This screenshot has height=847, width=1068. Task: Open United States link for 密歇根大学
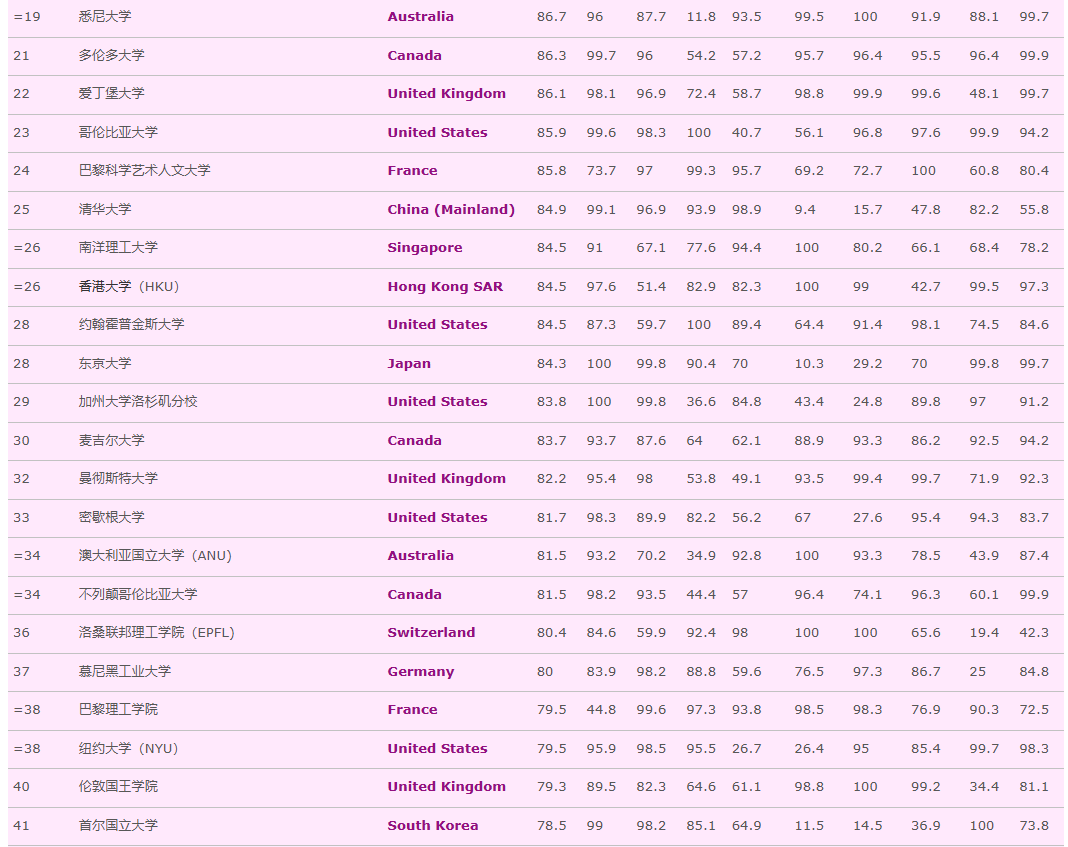click(437, 517)
